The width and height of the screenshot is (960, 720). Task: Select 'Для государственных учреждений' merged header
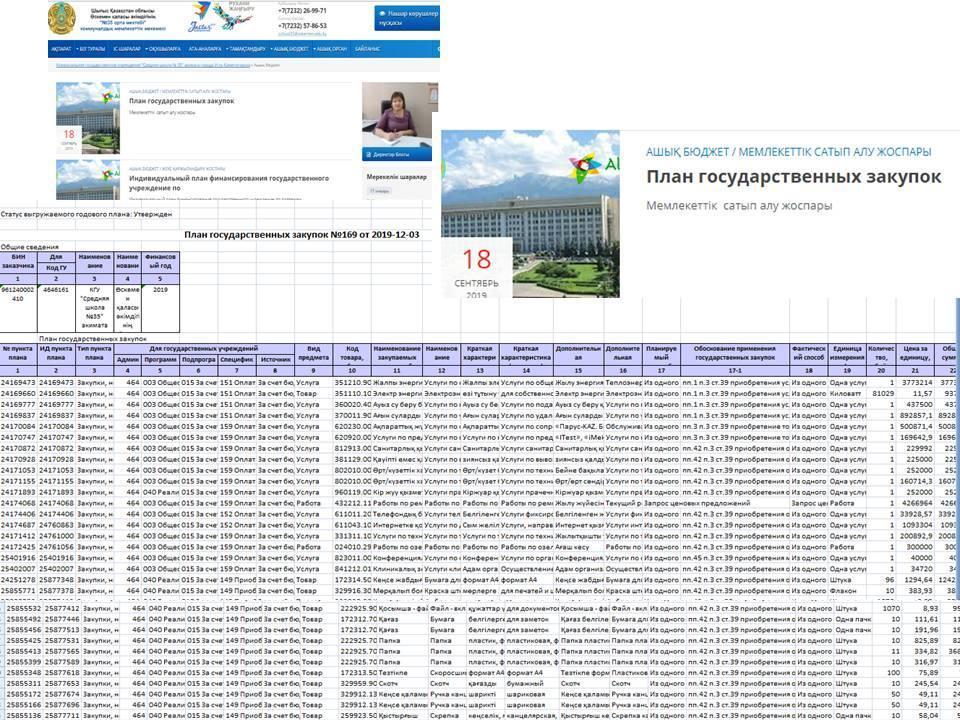(204, 348)
